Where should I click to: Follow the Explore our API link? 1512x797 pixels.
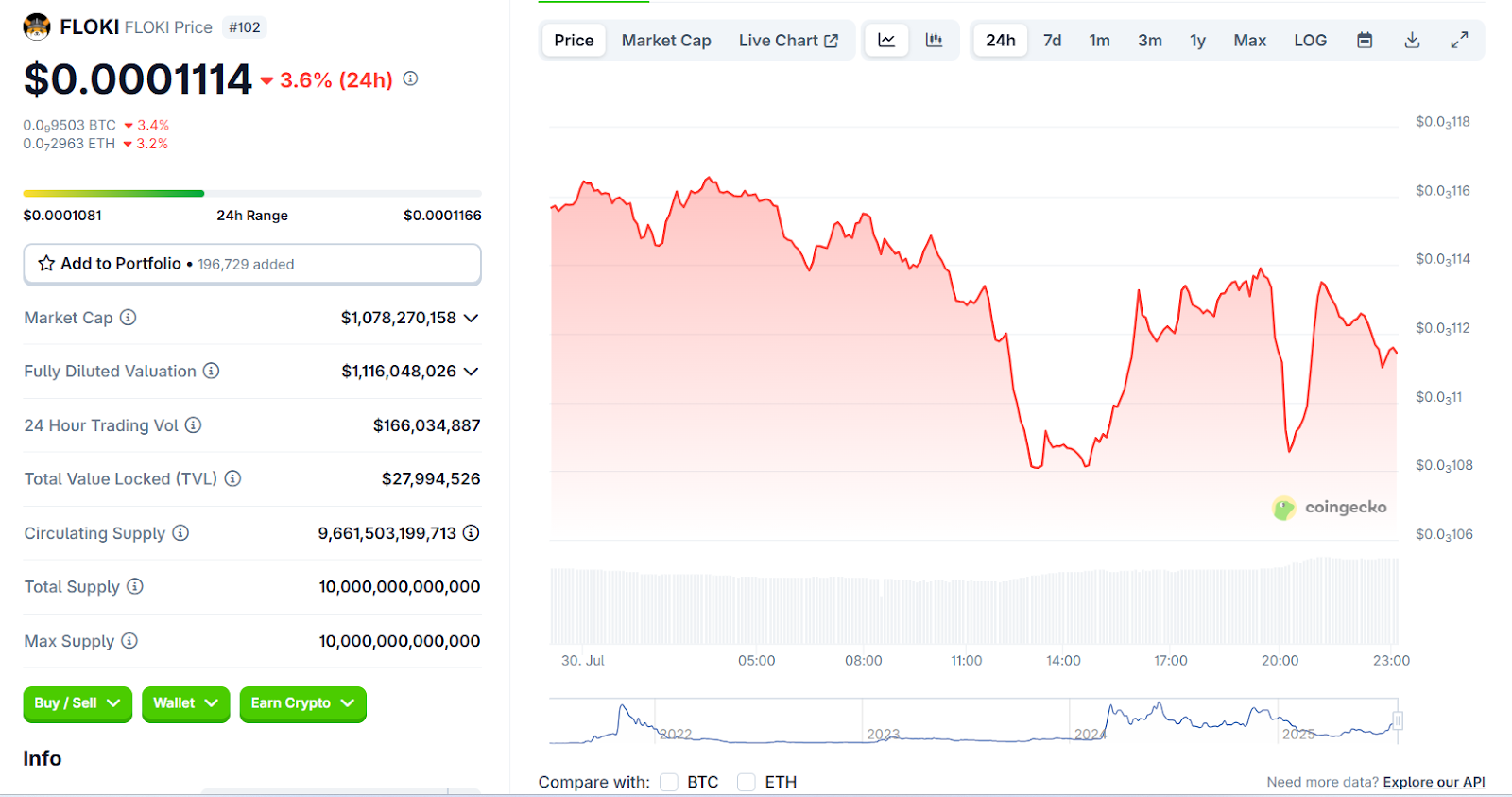[x=1434, y=782]
